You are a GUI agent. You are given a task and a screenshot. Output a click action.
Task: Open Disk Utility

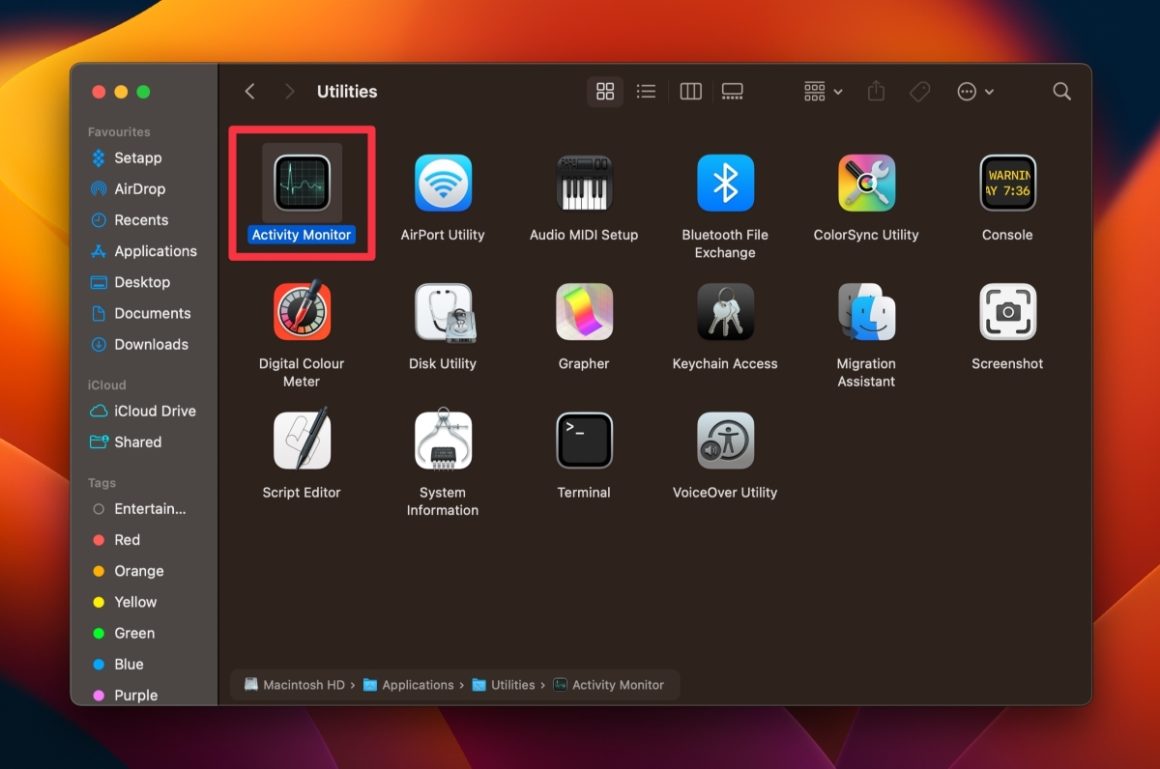tap(442, 311)
